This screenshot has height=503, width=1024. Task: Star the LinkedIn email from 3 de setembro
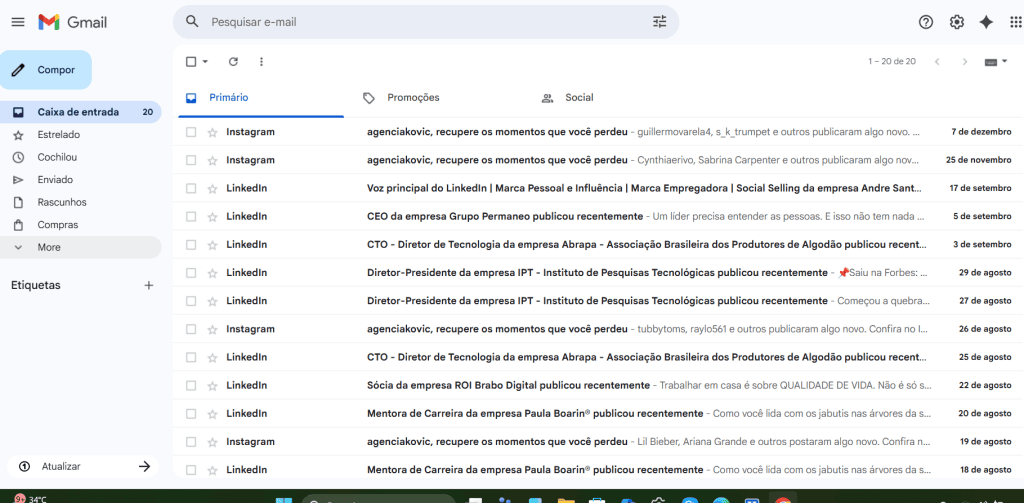212,244
